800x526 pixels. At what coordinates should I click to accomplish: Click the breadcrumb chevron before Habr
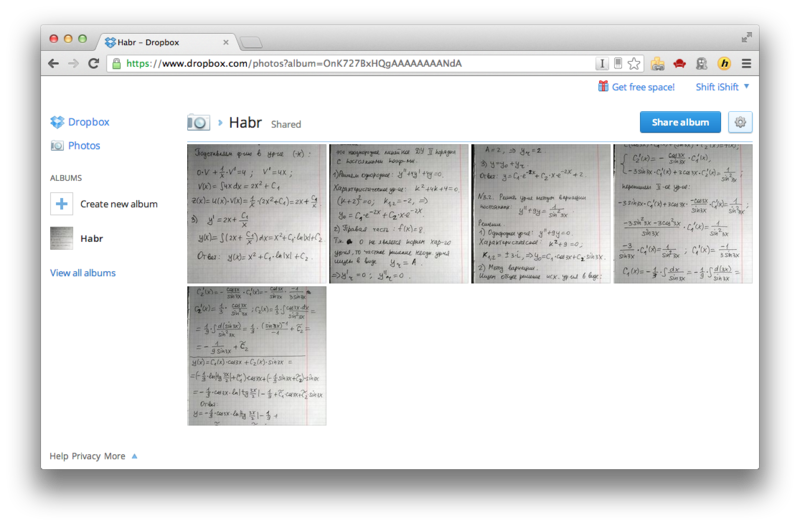[x=220, y=122]
